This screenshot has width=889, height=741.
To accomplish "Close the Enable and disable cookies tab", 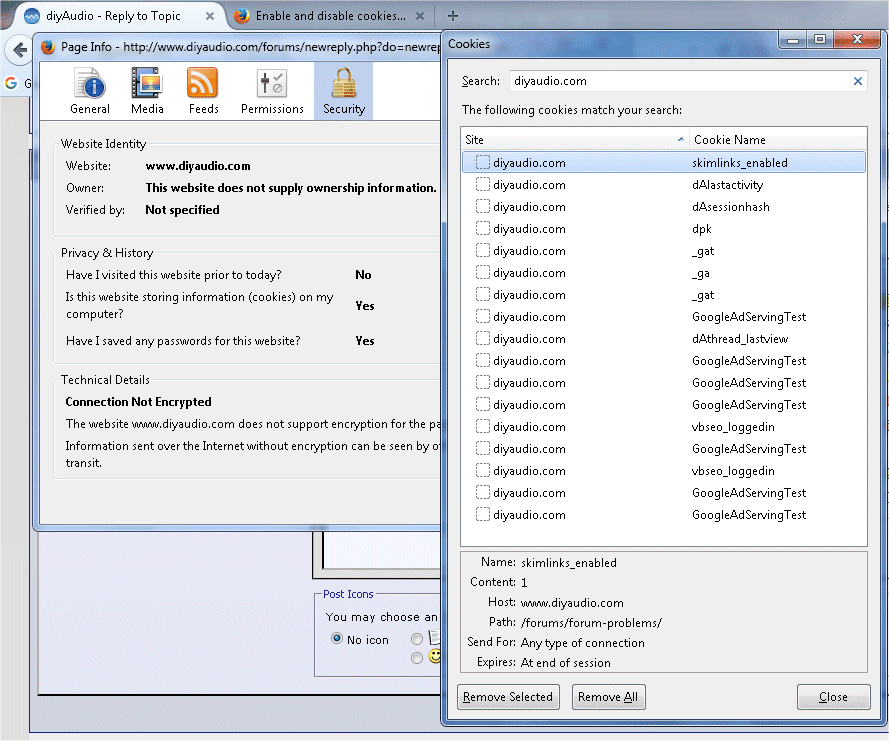I will click(420, 16).
